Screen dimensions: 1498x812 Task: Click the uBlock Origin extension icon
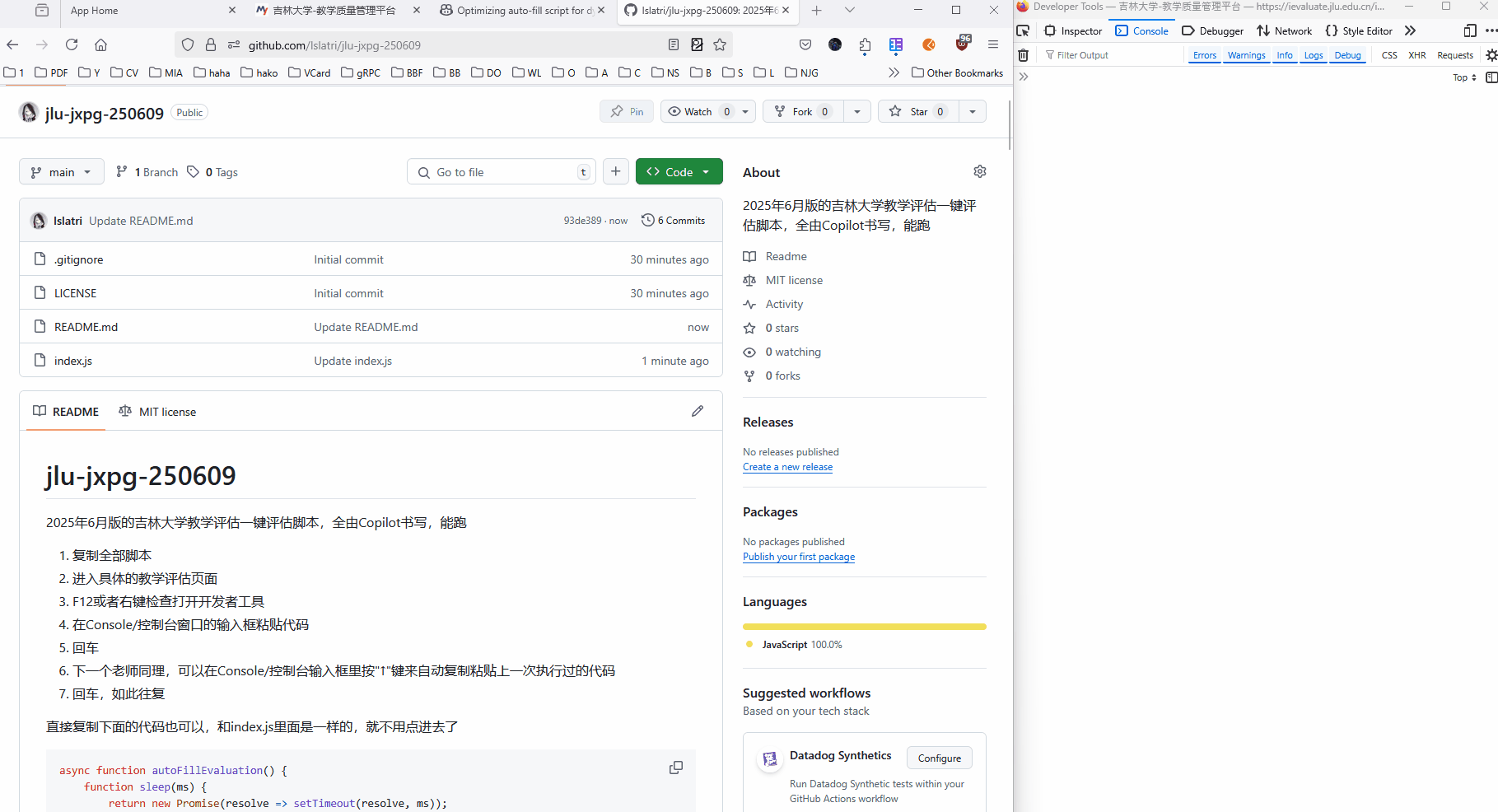click(x=962, y=44)
